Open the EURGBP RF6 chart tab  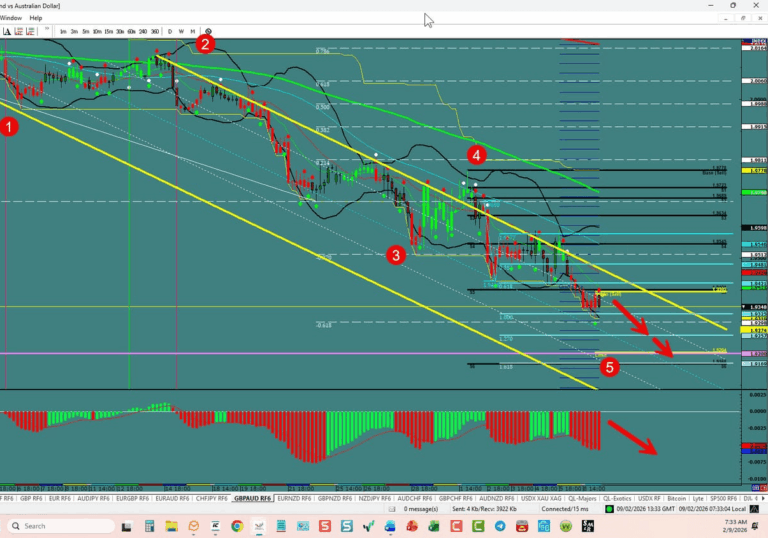(132, 498)
